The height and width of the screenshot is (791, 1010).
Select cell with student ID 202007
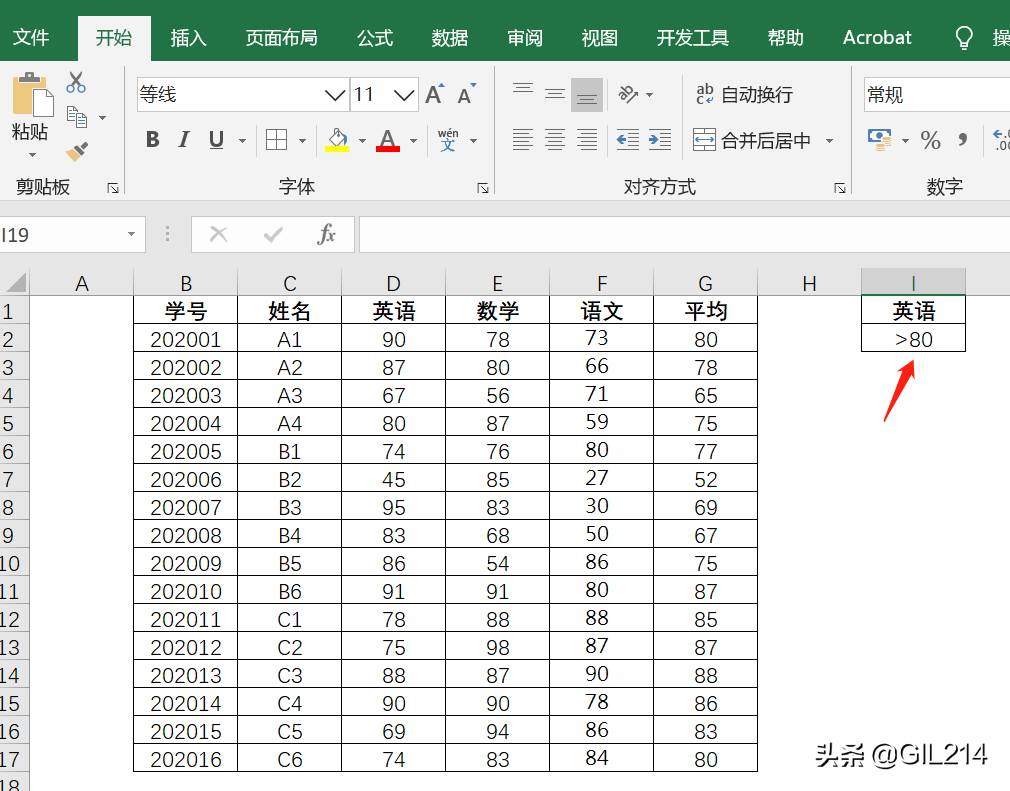click(186, 508)
